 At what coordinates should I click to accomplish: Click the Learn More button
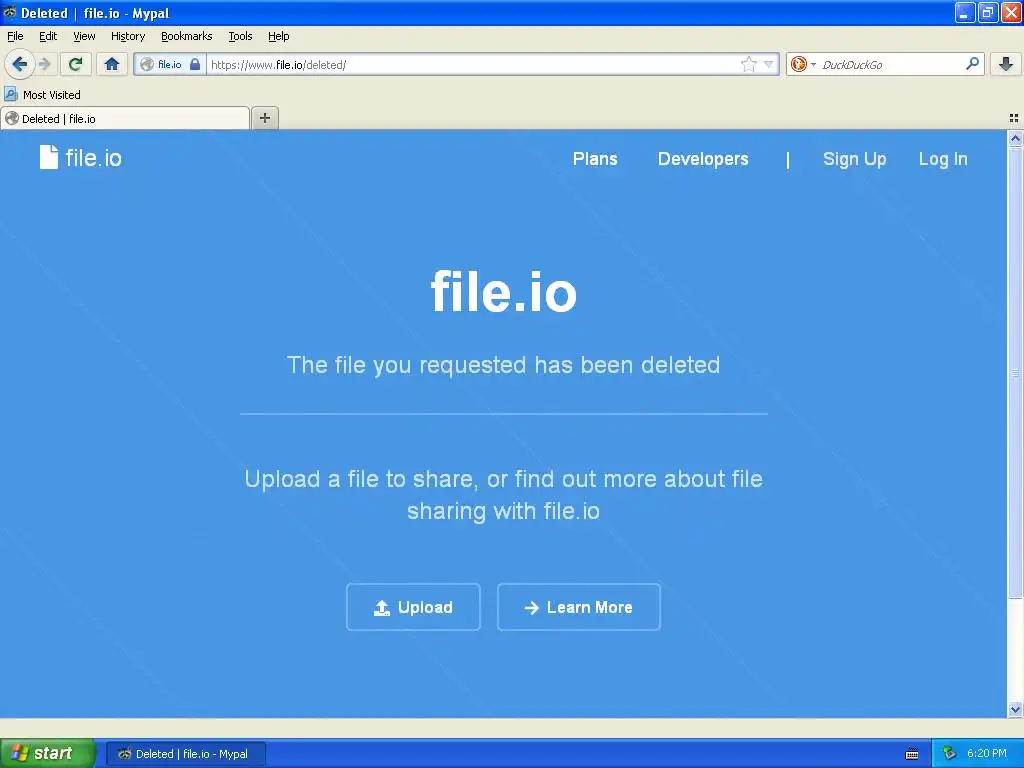coord(579,607)
